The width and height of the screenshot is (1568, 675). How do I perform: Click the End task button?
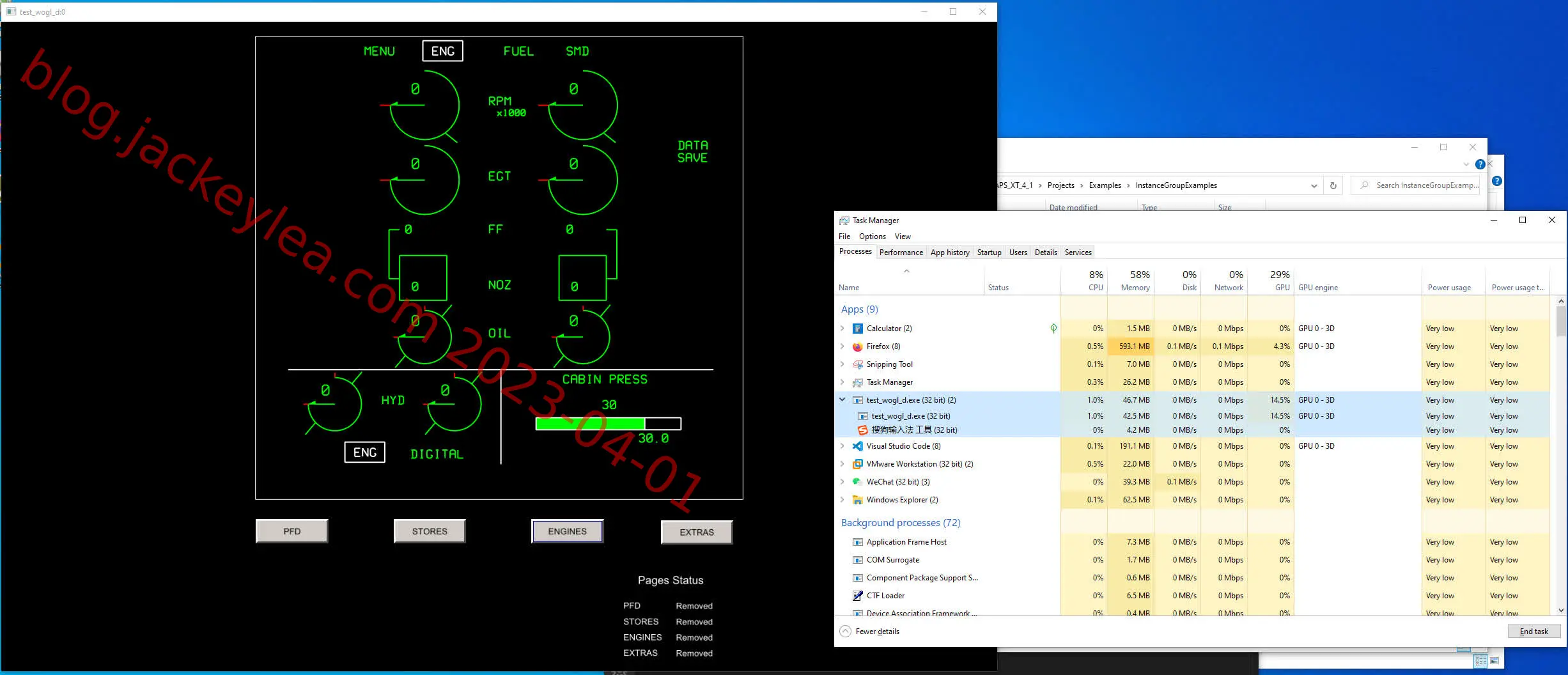1534,632
